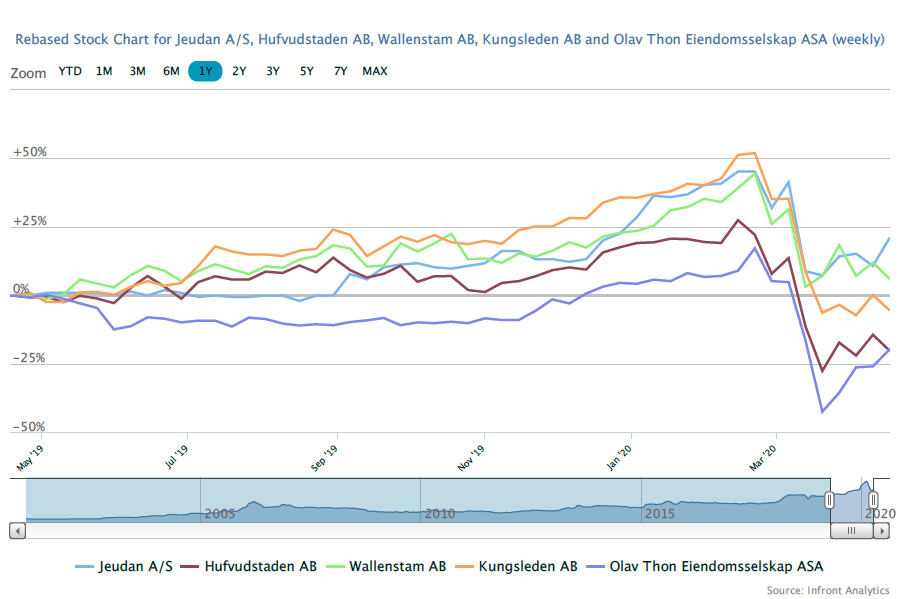Select the YTD zoom range
Screen dimensions: 901x599
coord(70,71)
